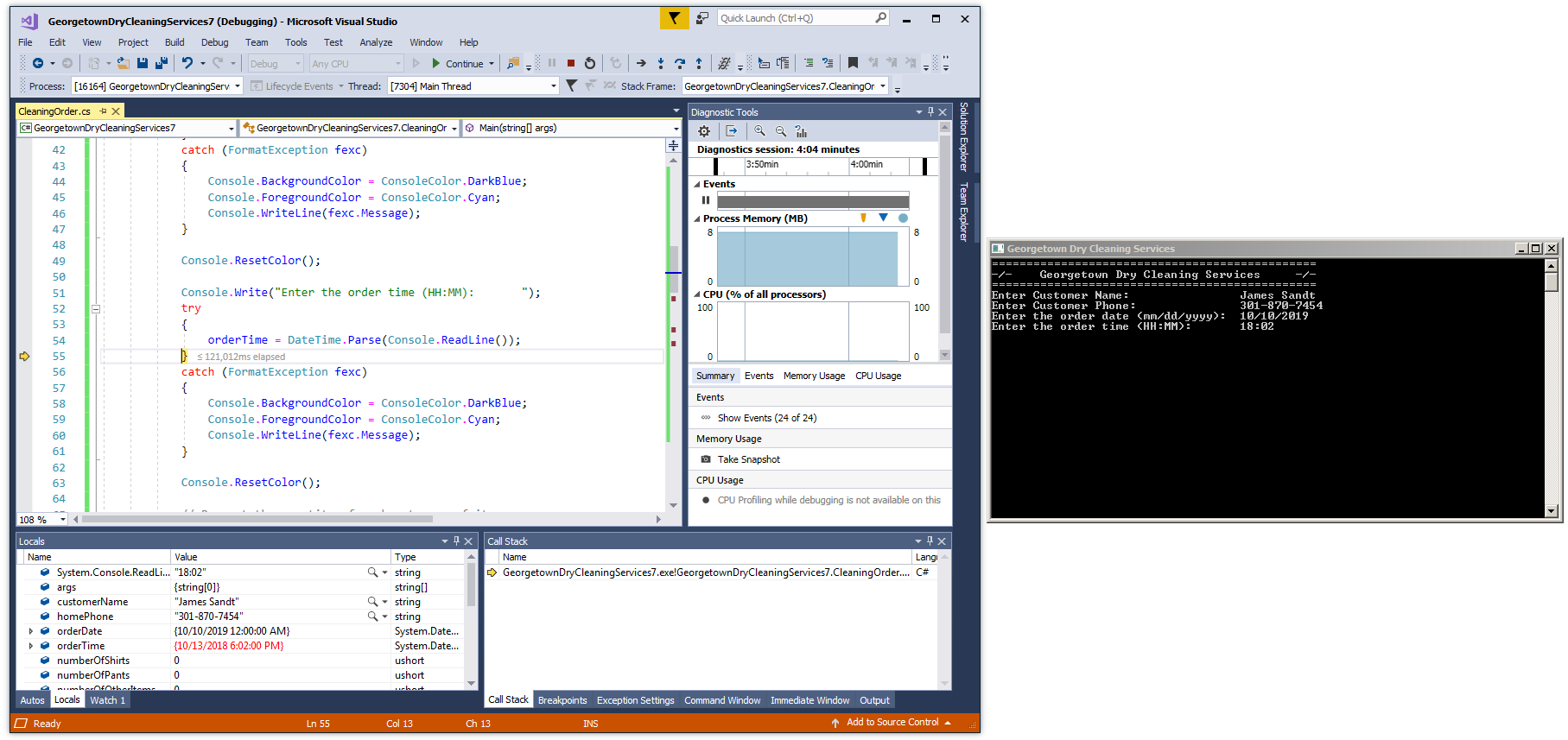
Task: Pin the Locals panel
Action: coord(457,541)
